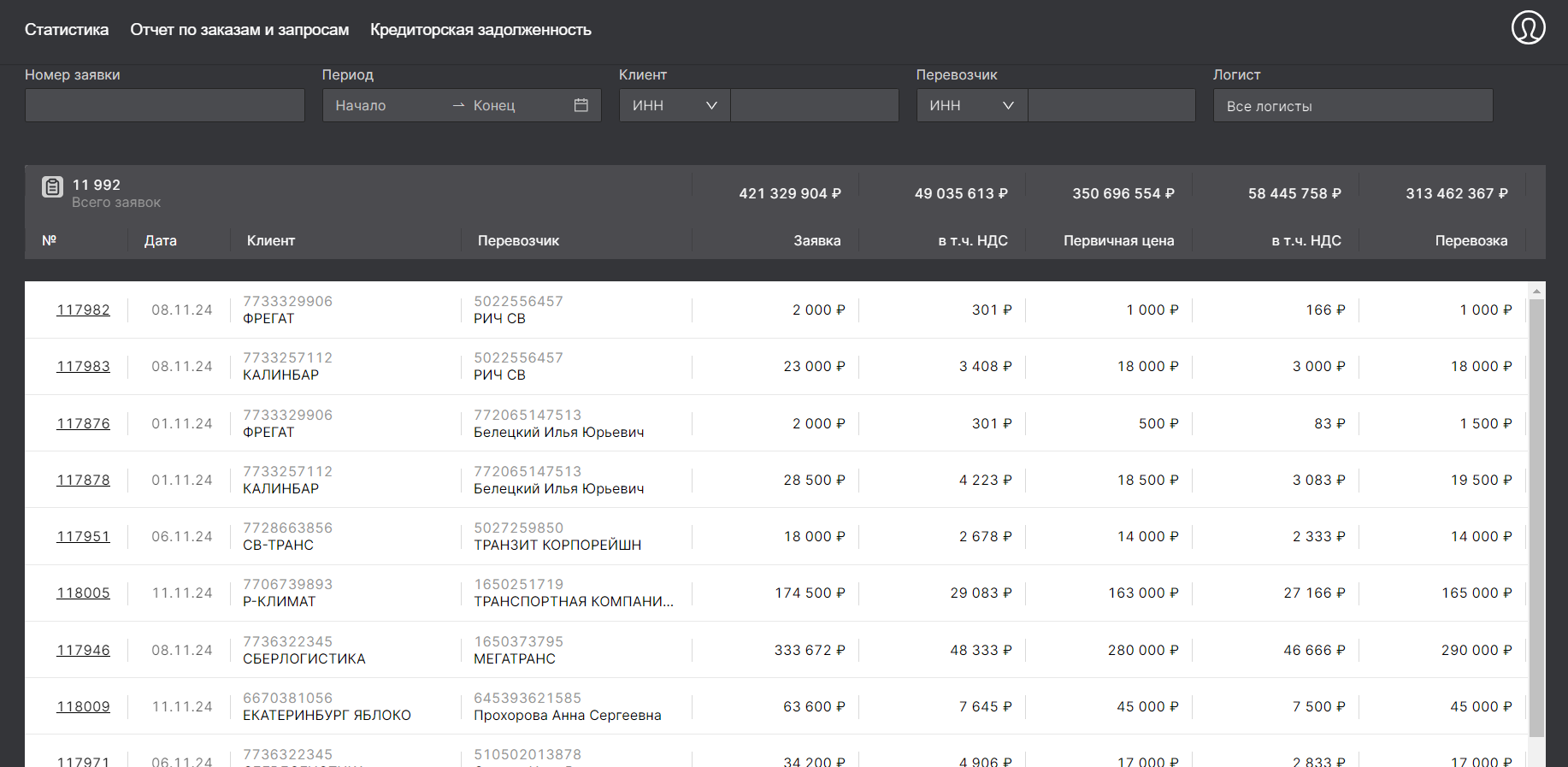Select client Р-КЛИМАТ
Viewport: 1568px width, 767px height.
(x=279, y=601)
